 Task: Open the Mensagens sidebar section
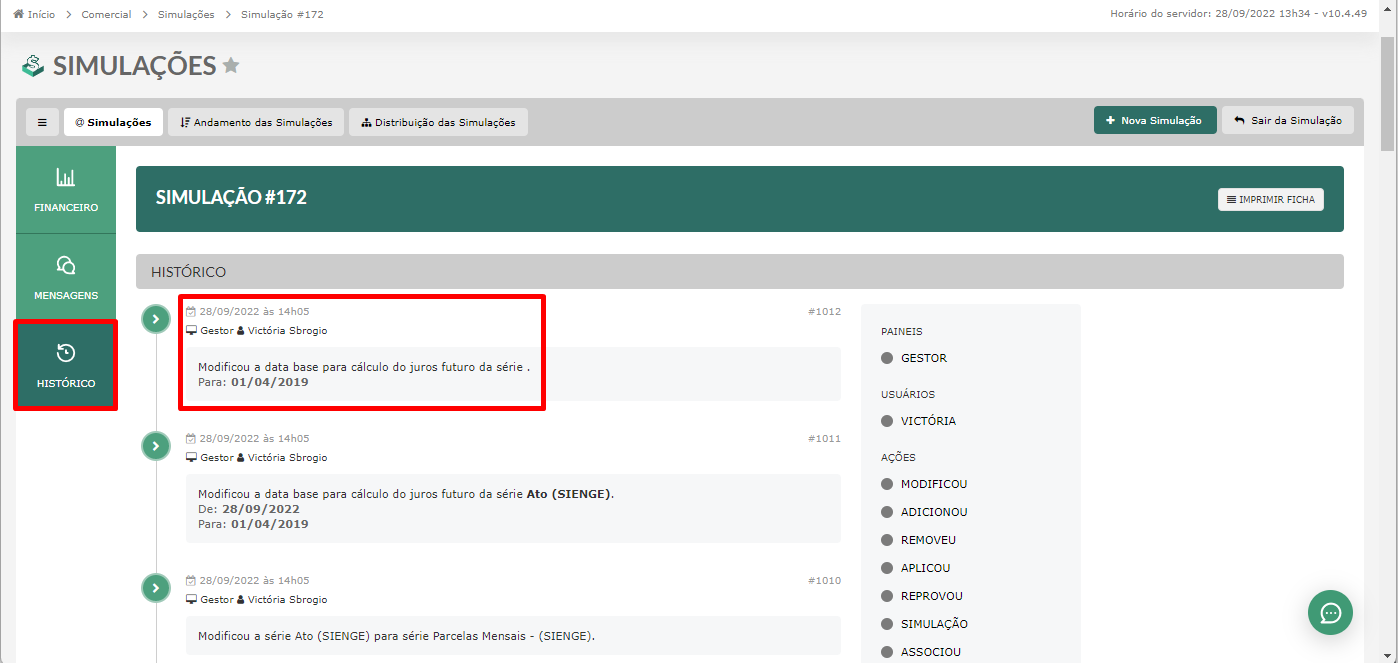tap(66, 277)
